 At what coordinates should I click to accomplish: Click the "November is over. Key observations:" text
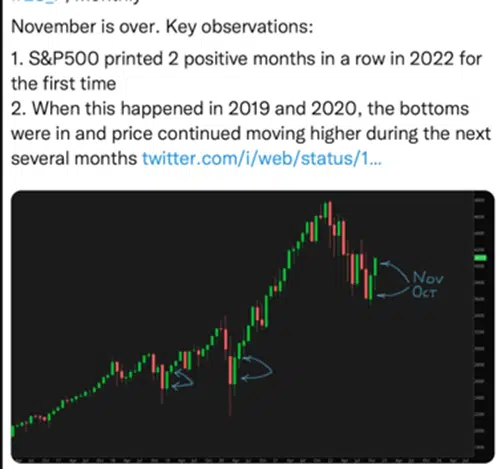click(x=162, y=26)
